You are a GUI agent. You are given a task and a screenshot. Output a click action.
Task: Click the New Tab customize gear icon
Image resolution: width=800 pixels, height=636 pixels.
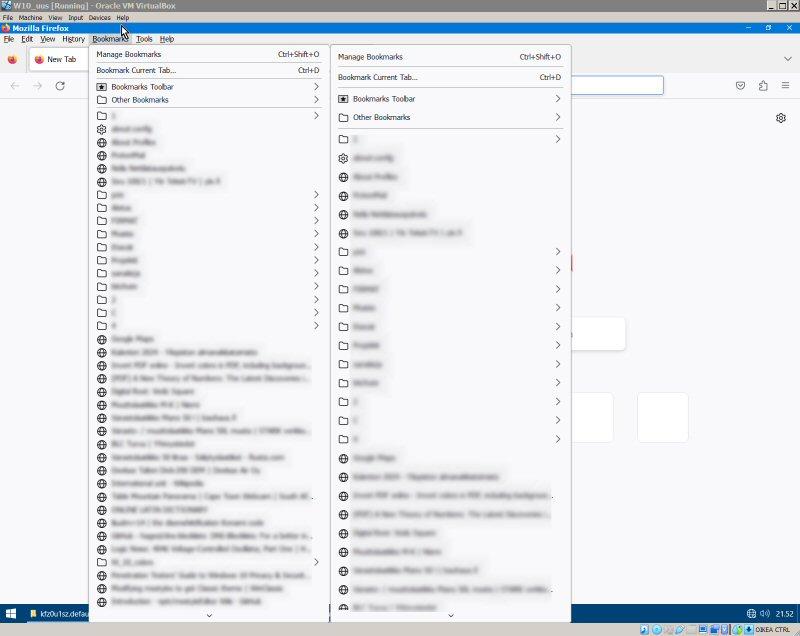pos(781,118)
